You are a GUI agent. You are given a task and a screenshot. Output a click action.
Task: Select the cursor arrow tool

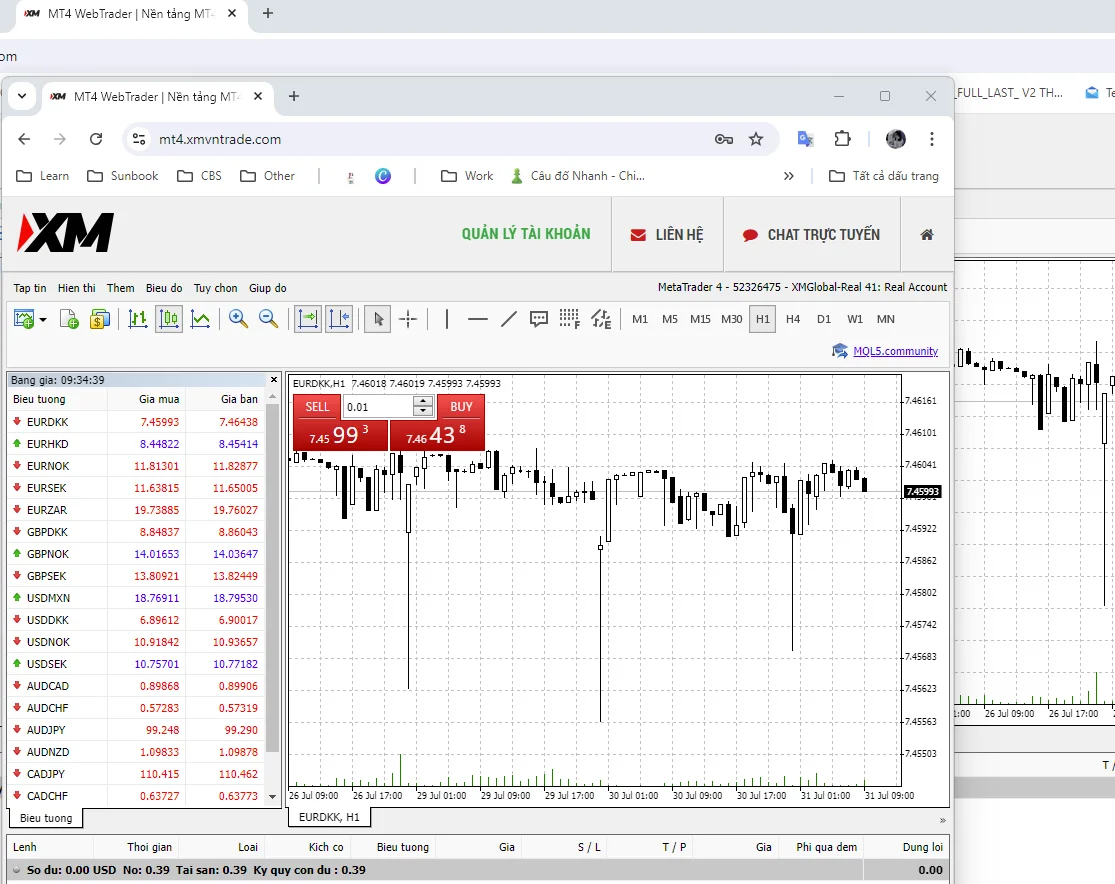(x=378, y=319)
